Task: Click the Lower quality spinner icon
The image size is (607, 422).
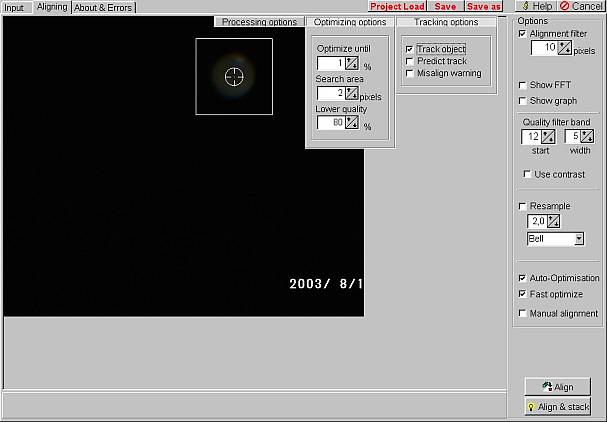Action: (x=352, y=123)
